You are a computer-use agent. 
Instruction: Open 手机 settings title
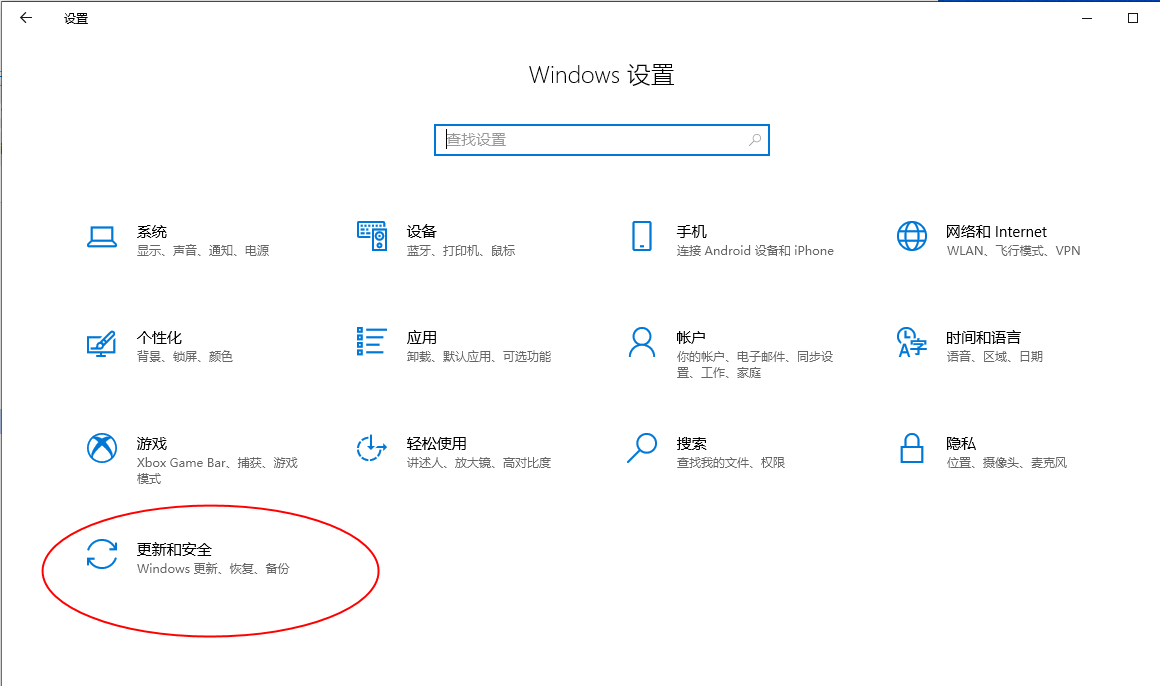(692, 232)
